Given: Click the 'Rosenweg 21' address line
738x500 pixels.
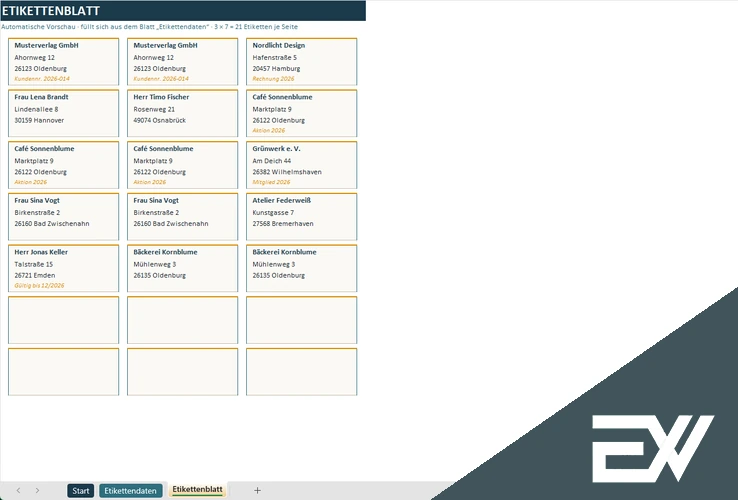Looking at the screenshot, I should point(154,109).
